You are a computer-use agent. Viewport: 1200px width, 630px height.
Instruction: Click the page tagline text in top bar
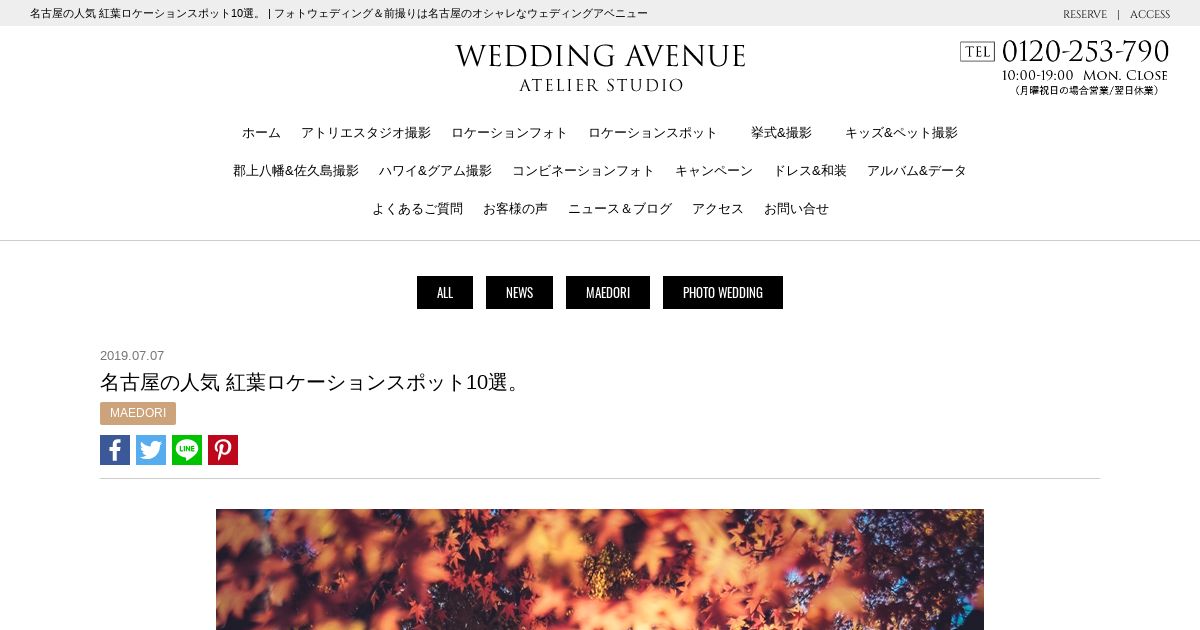[339, 14]
